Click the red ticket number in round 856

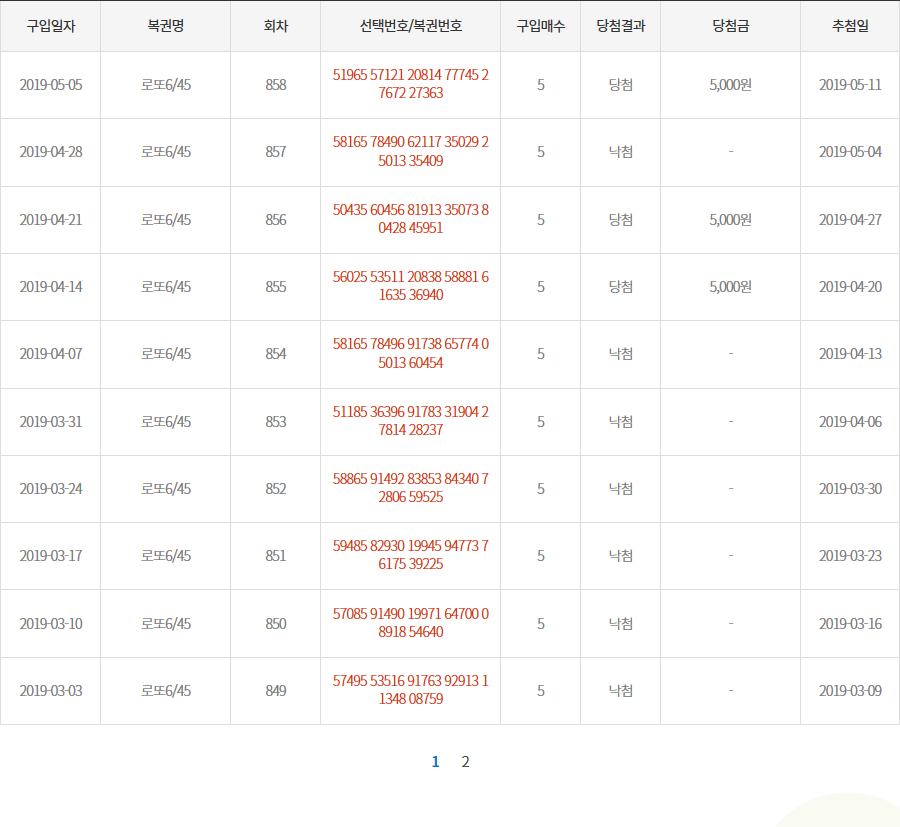(x=410, y=219)
